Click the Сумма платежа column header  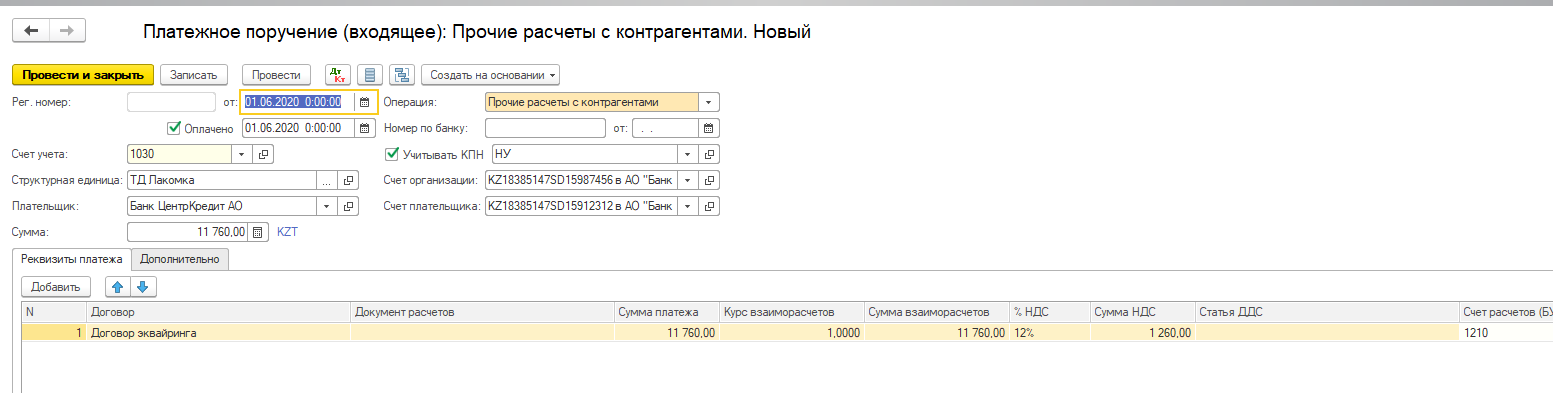click(x=667, y=312)
